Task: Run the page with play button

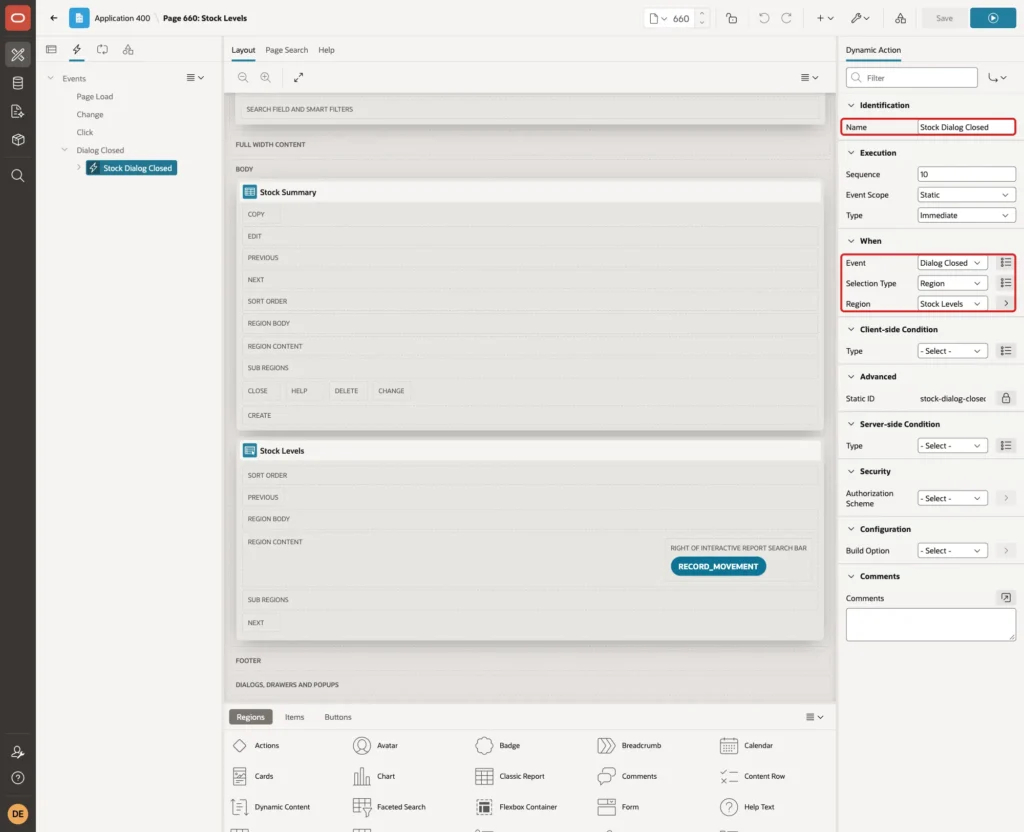Action: [x=993, y=18]
